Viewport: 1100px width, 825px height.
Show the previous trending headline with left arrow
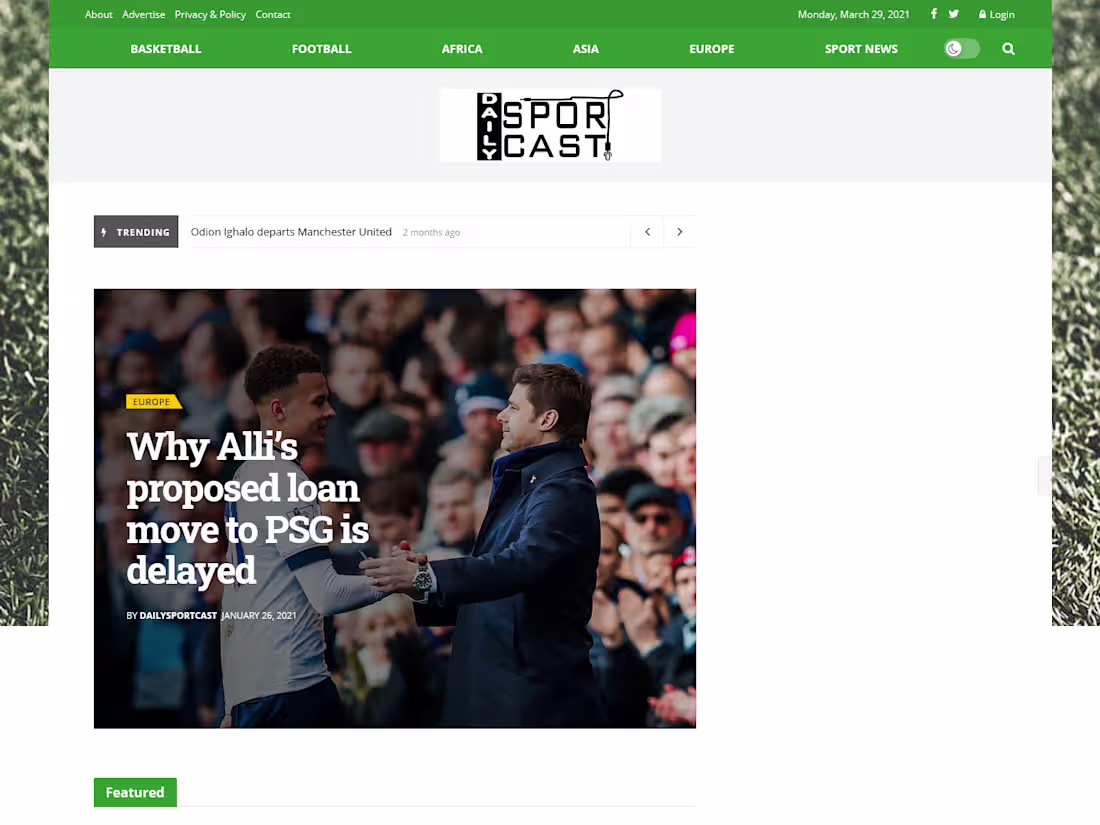tap(647, 231)
